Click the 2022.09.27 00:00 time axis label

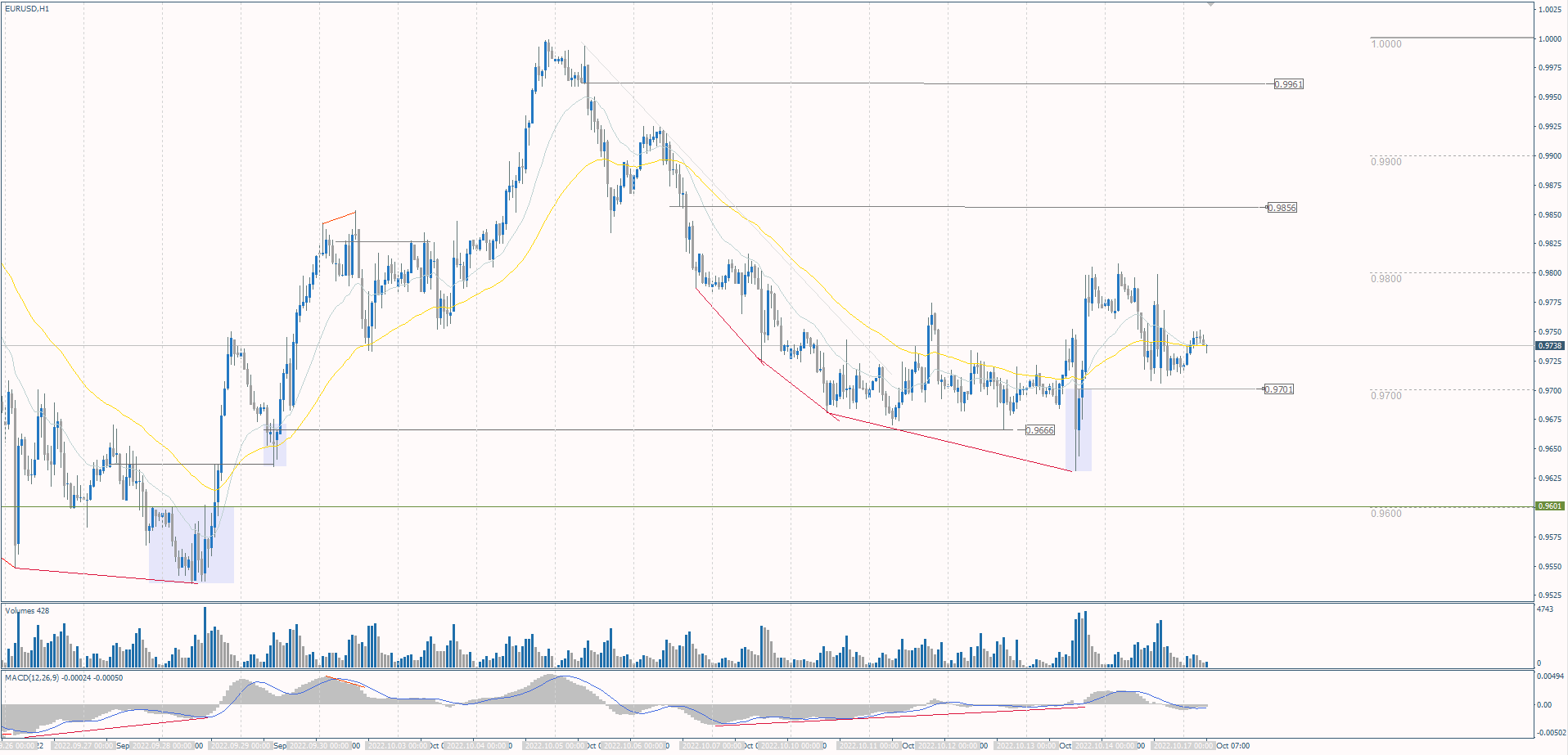[83, 746]
